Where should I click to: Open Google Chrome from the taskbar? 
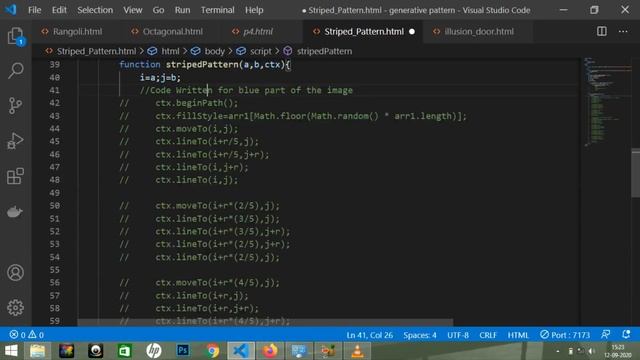[x=212, y=351]
